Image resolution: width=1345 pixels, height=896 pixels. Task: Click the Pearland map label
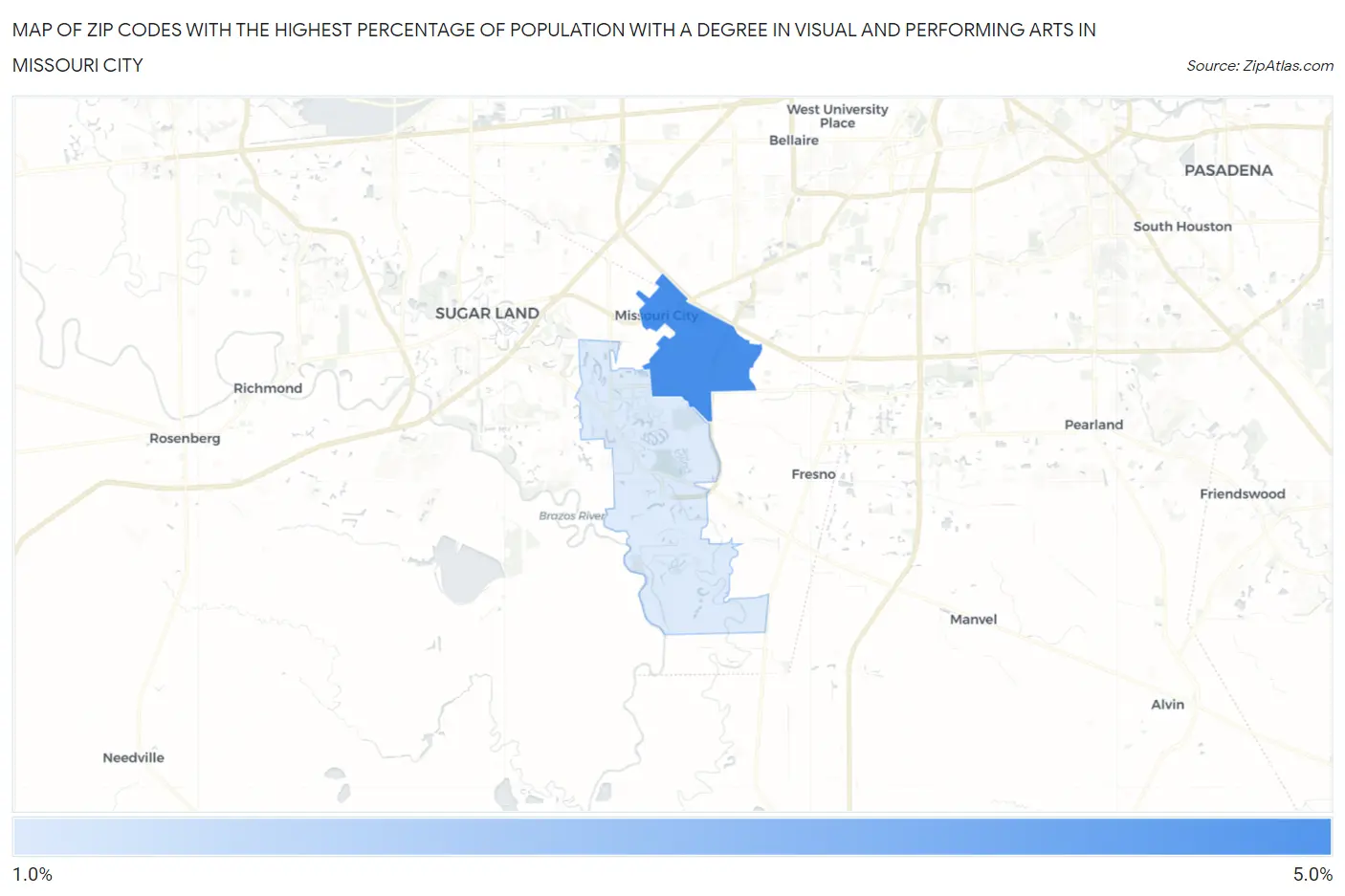click(1093, 425)
